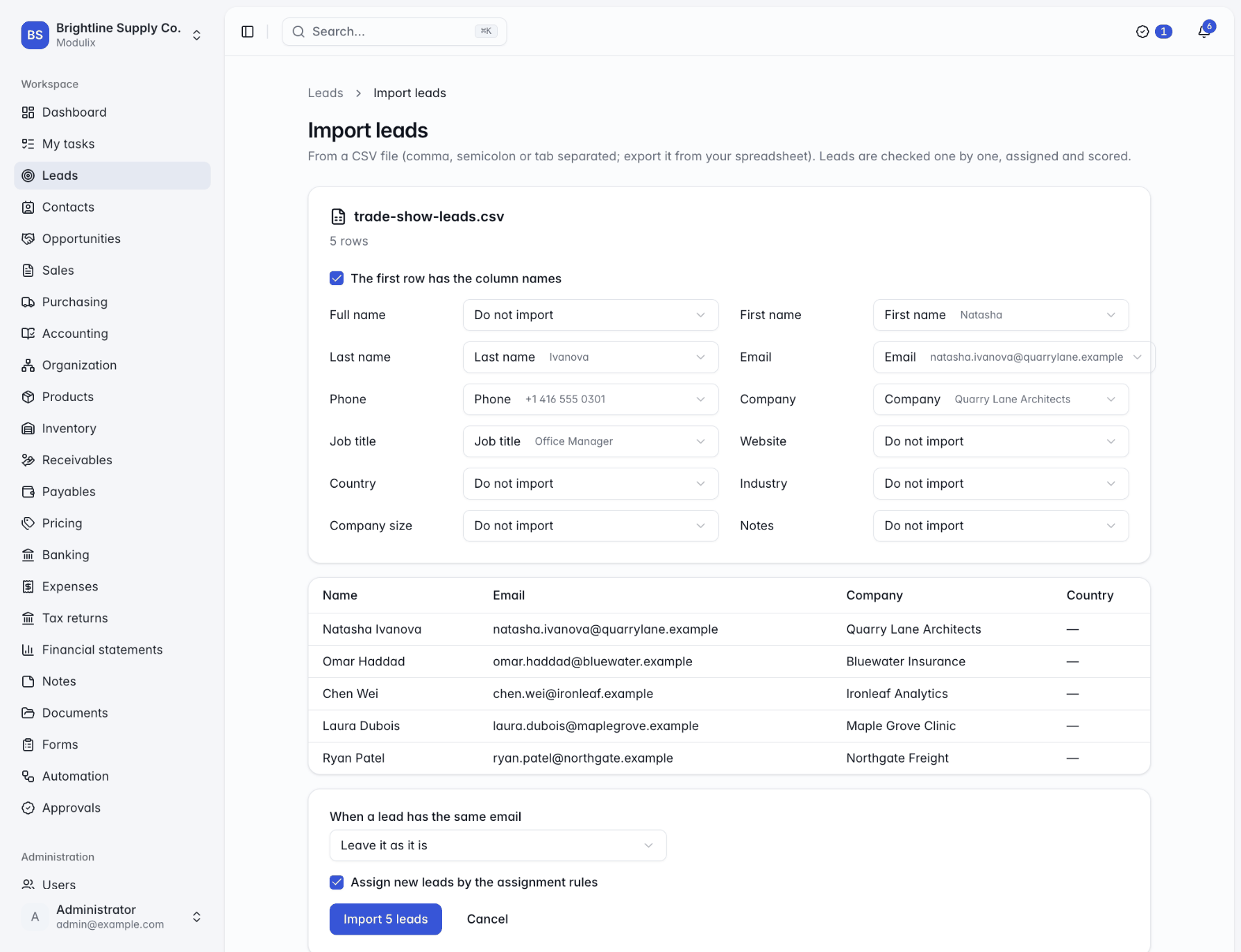
Task: Click the Search input field
Action: coord(394,31)
